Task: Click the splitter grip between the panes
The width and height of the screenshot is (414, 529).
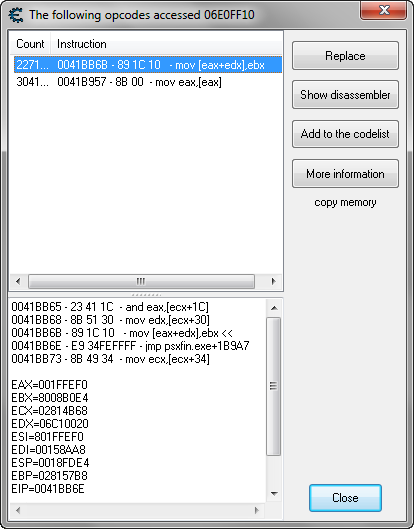Action: 146,295
